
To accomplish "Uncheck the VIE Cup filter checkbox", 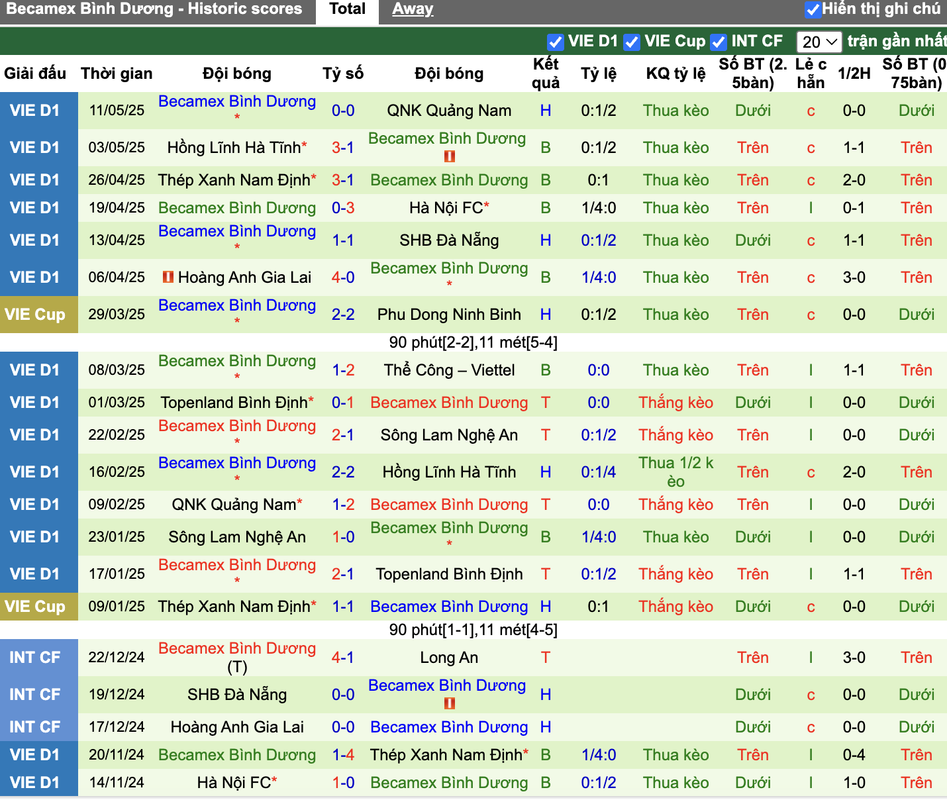I will click(x=632, y=42).
